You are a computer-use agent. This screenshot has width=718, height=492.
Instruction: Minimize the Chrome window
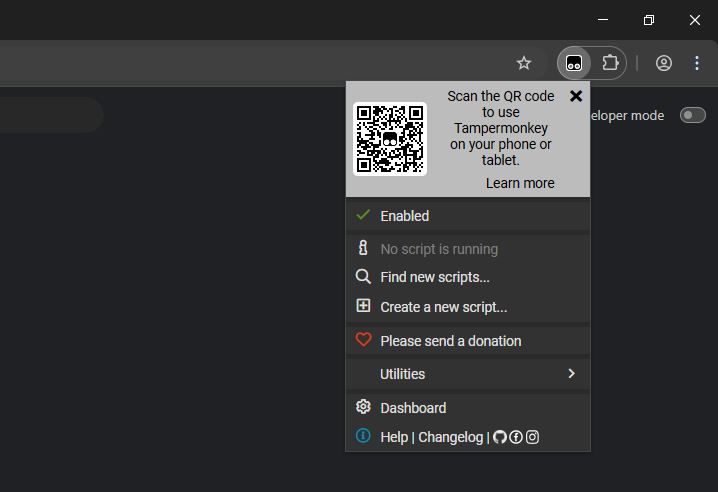coord(603,20)
